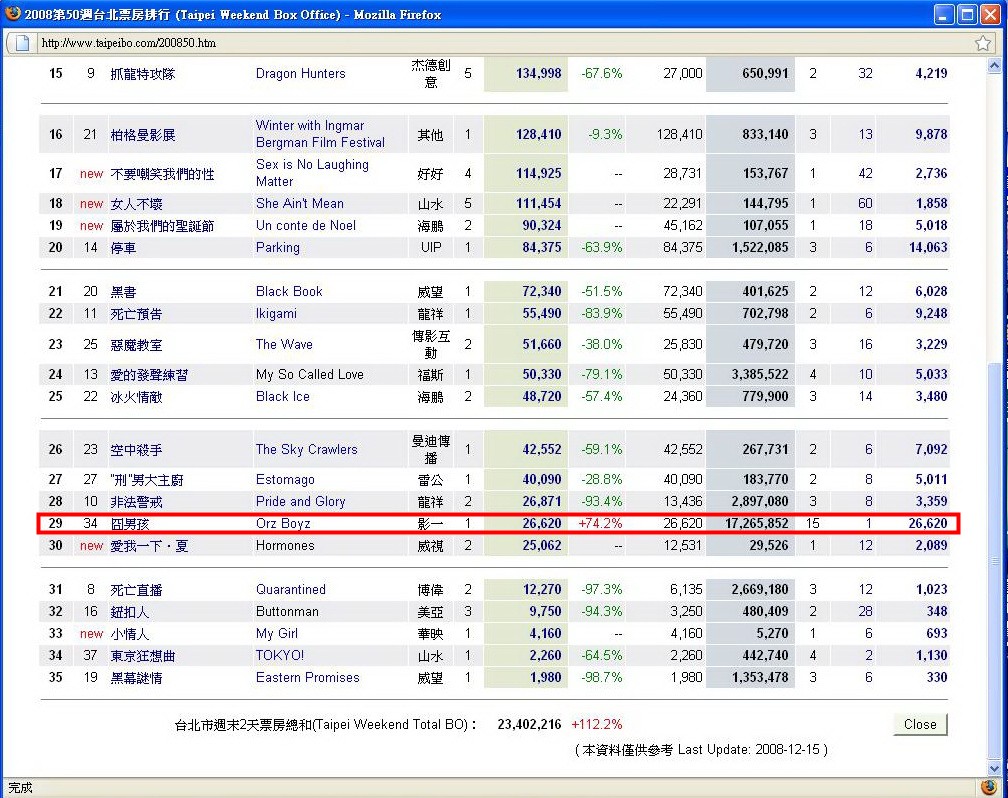
Task: Click the Chinese title 黑書
Action: pos(123,292)
